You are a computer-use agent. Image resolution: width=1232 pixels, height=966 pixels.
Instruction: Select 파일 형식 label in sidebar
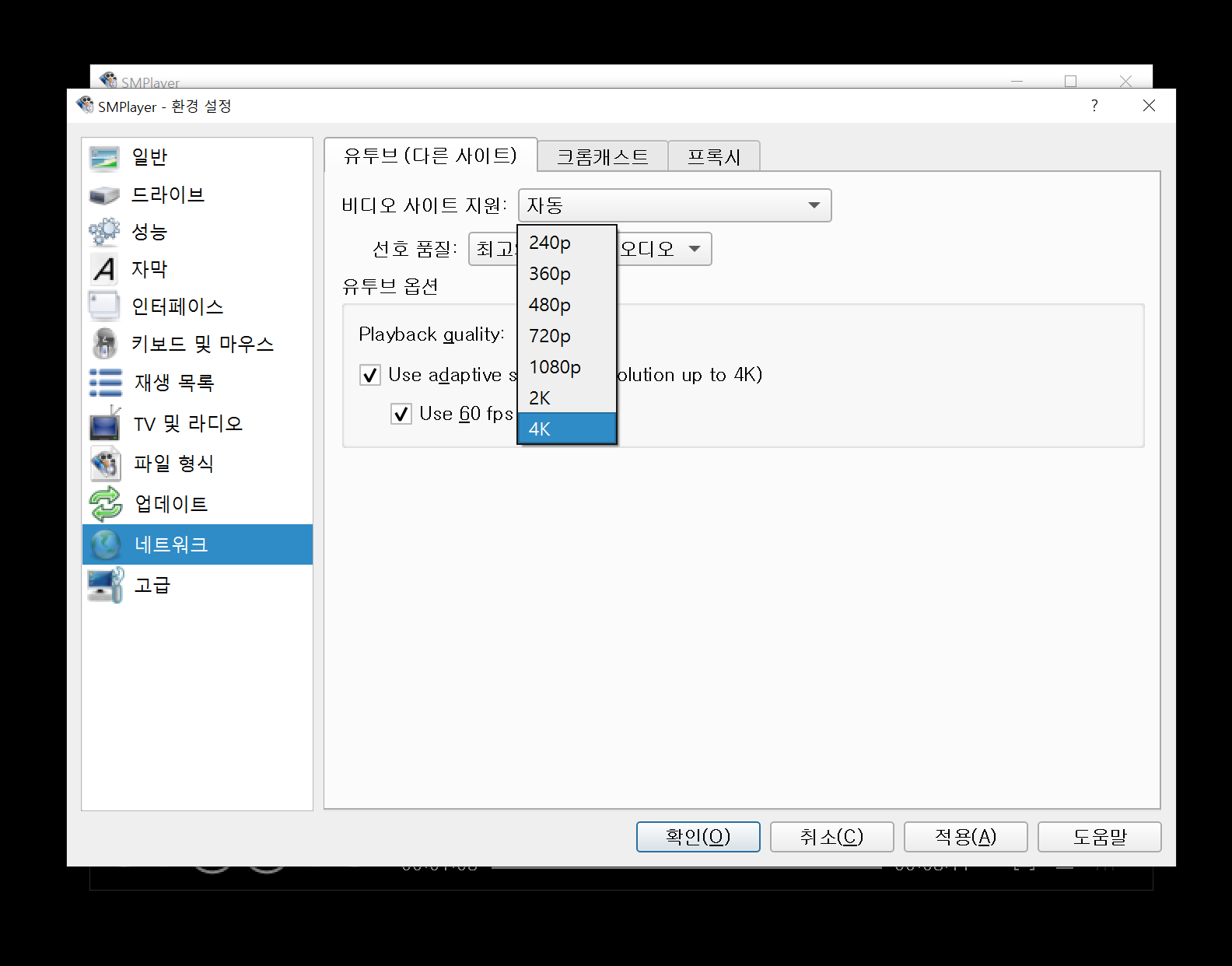173,464
